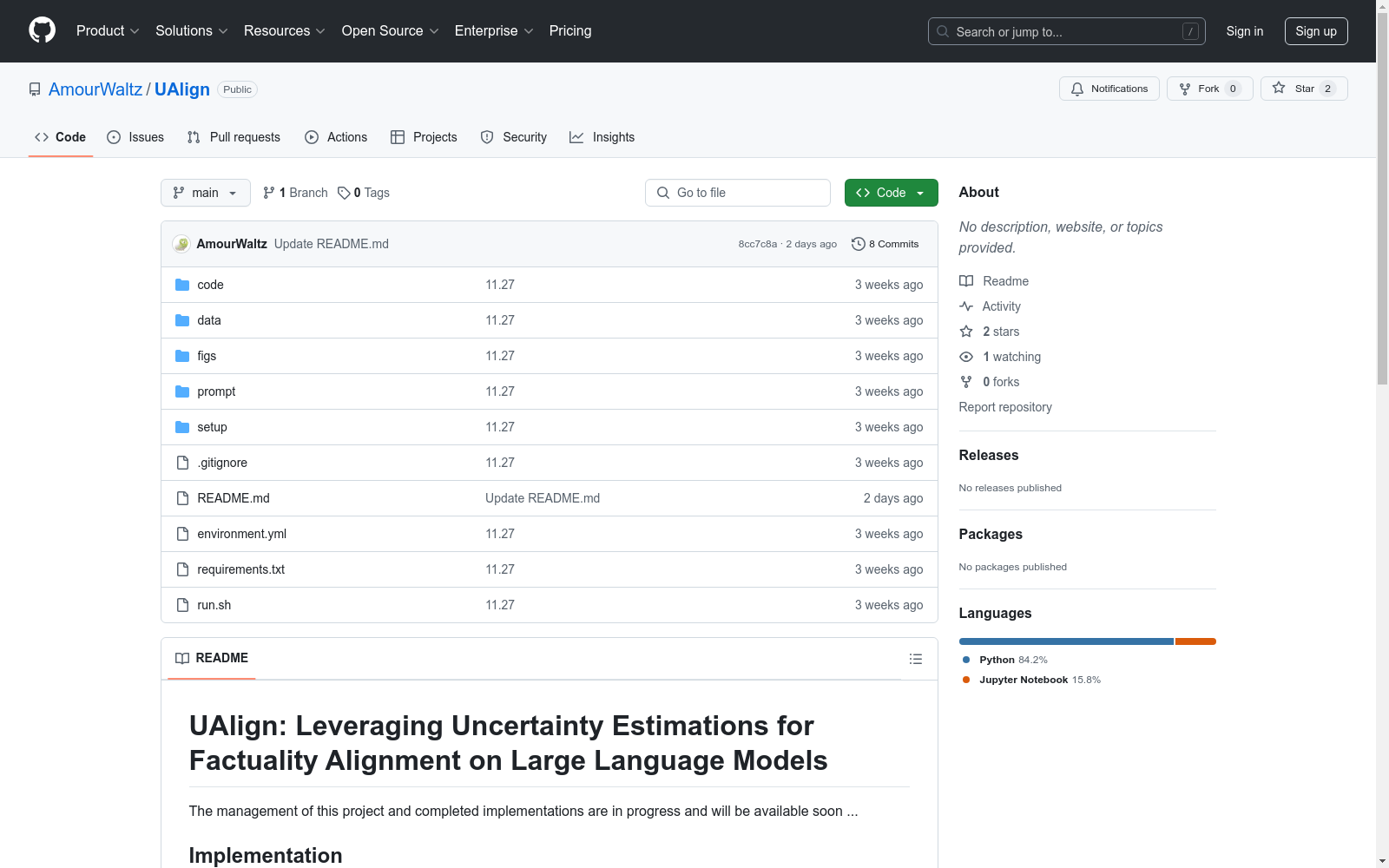Open the AmourWaltz owner link
The image size is (1389, 868).
point(95,89)
